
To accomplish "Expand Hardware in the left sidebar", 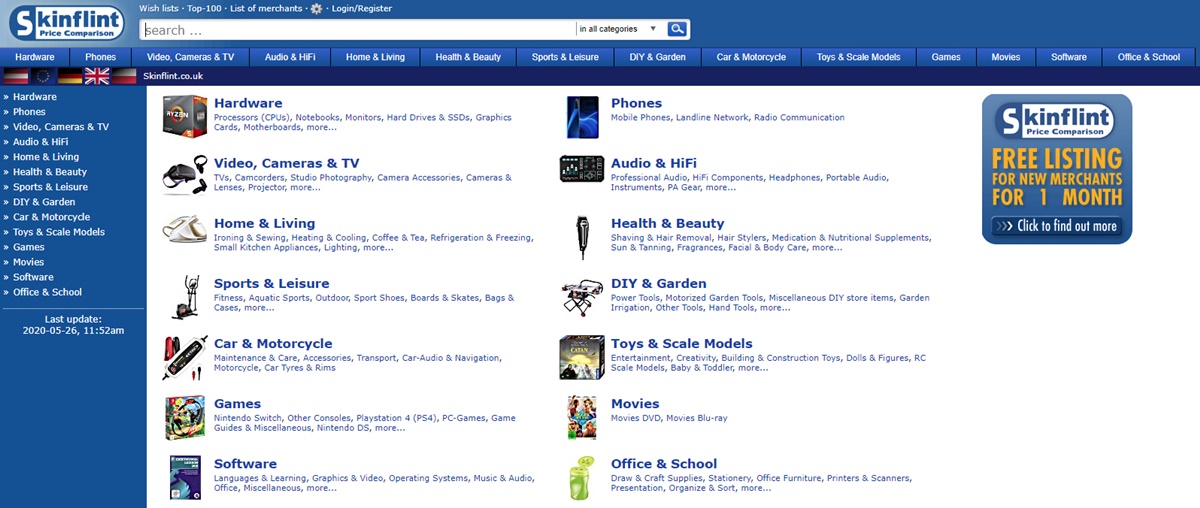I will coord(34,97).
